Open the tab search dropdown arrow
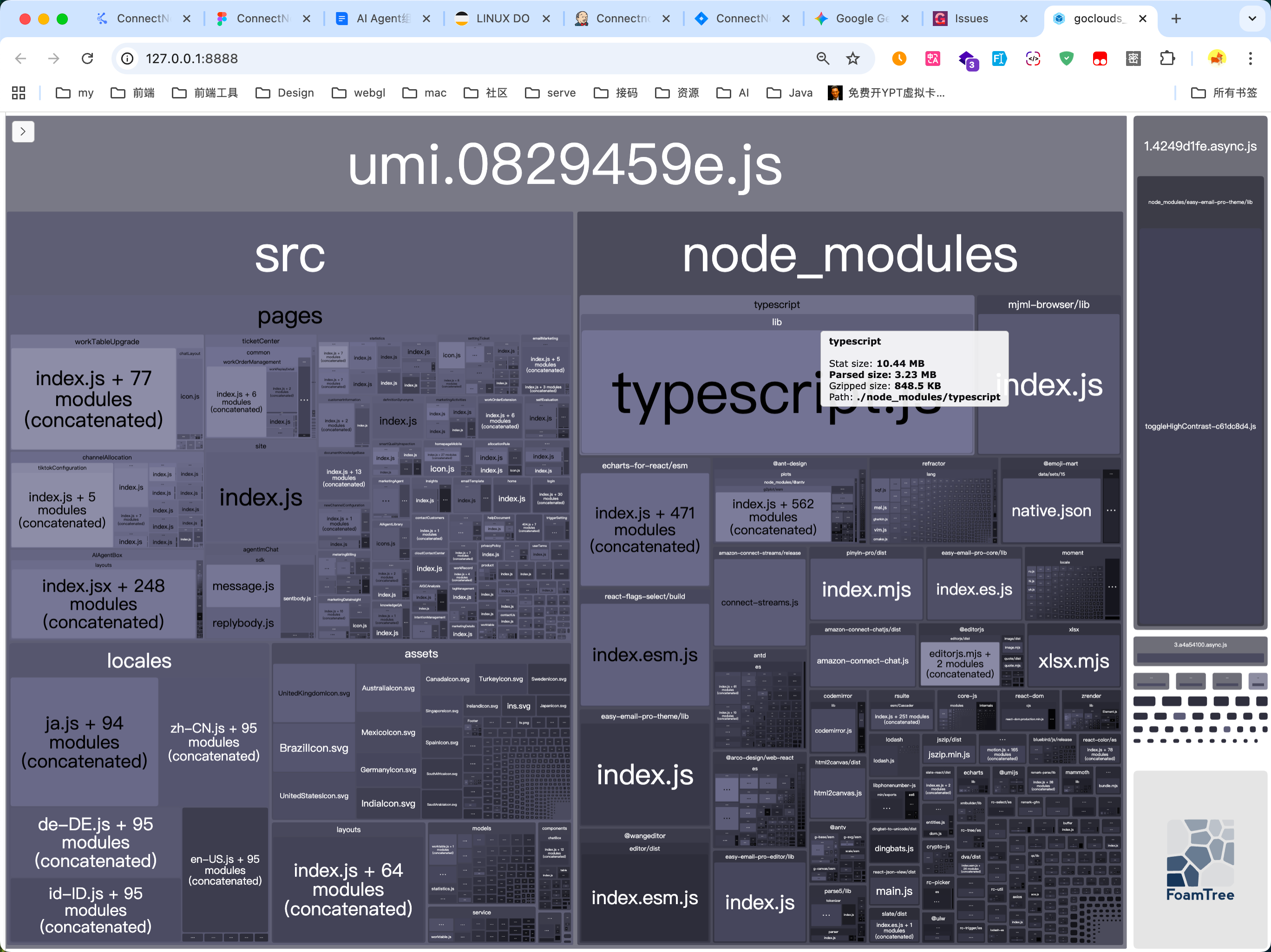The image size is (1271, 952). pos(1252,19)
